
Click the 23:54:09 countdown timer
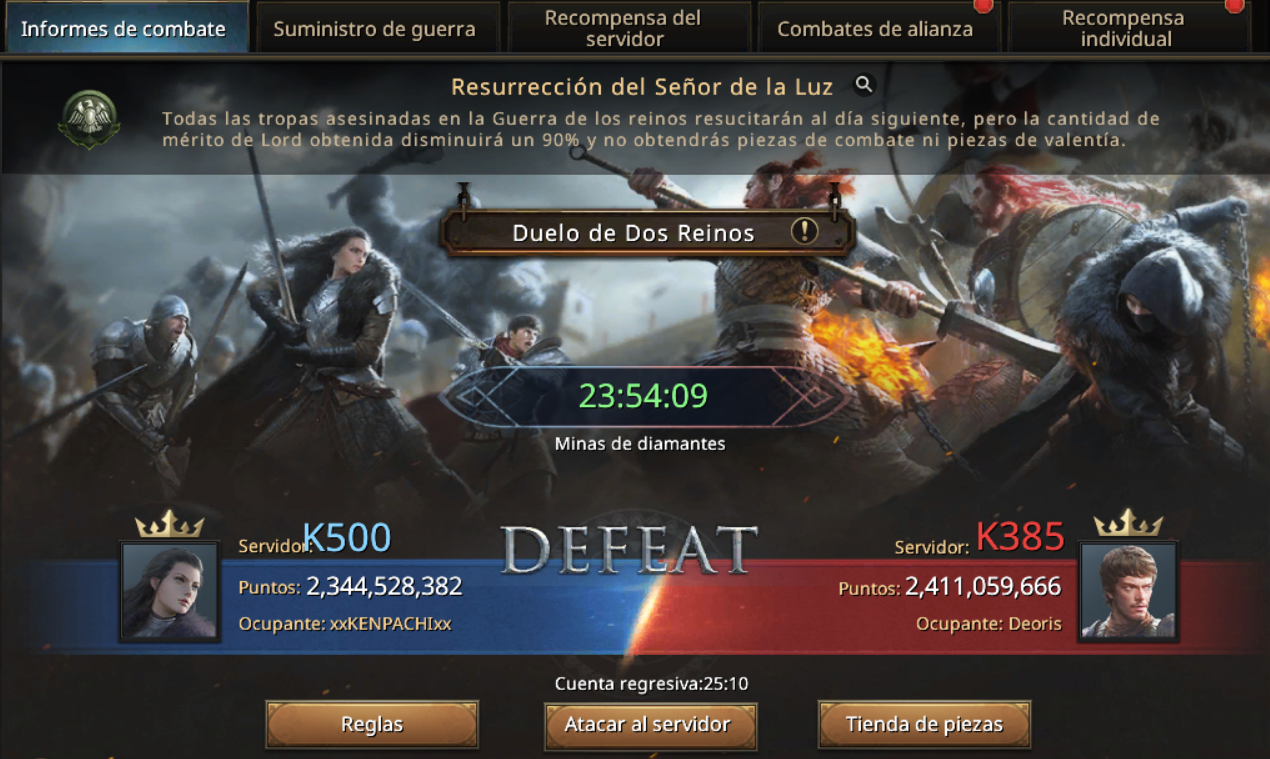click(643, 396)
